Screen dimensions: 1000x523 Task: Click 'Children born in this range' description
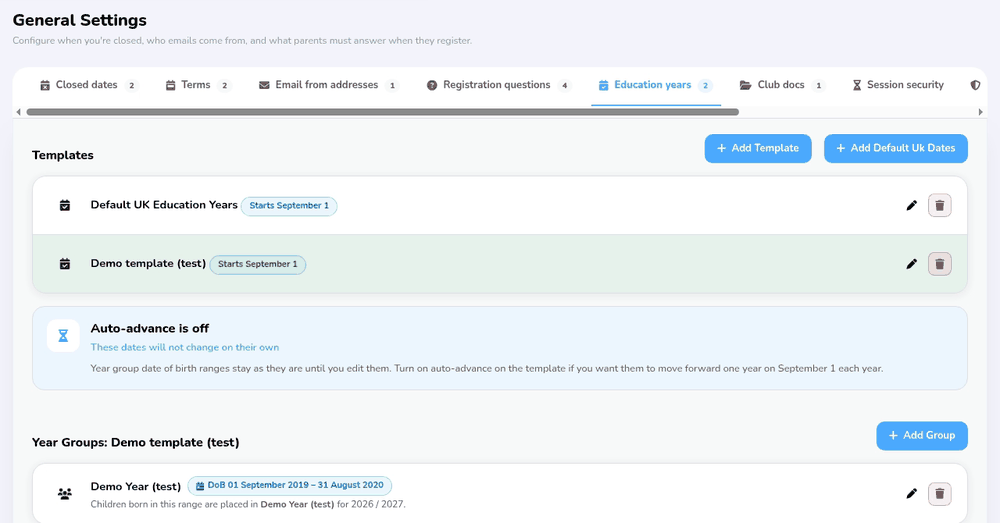coord(248,505)
